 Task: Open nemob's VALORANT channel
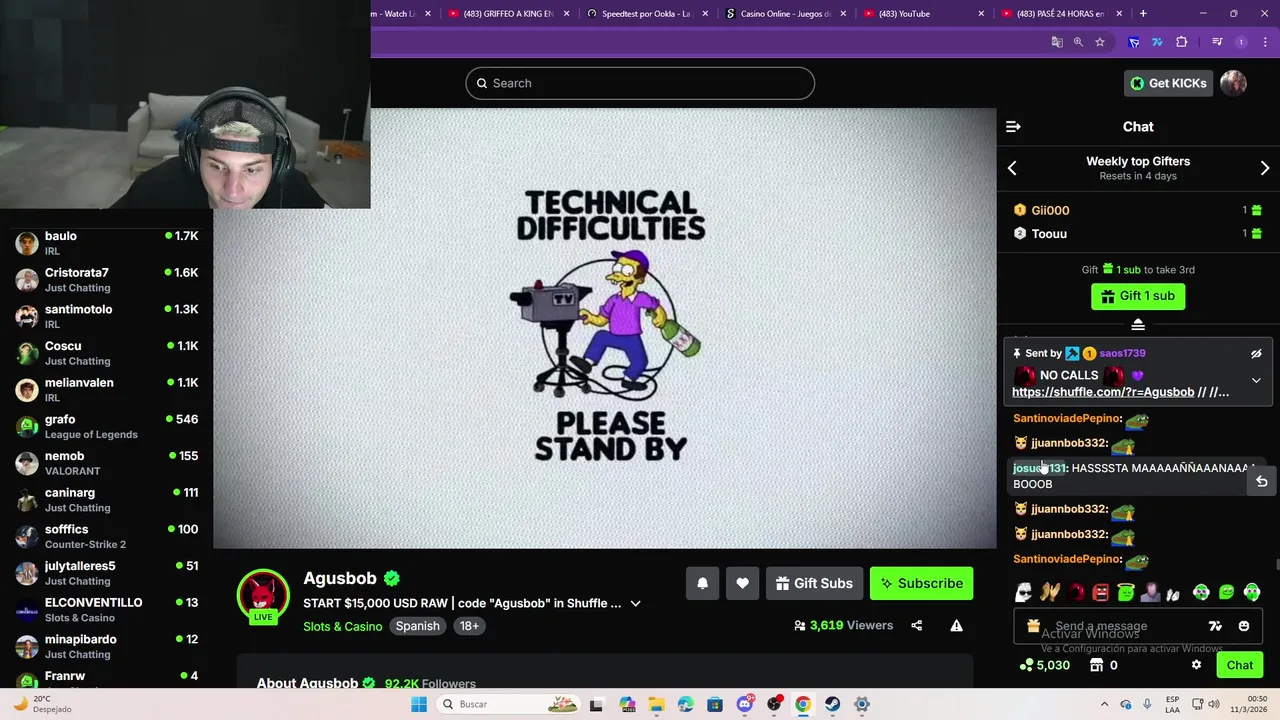[x=106, y=463]
